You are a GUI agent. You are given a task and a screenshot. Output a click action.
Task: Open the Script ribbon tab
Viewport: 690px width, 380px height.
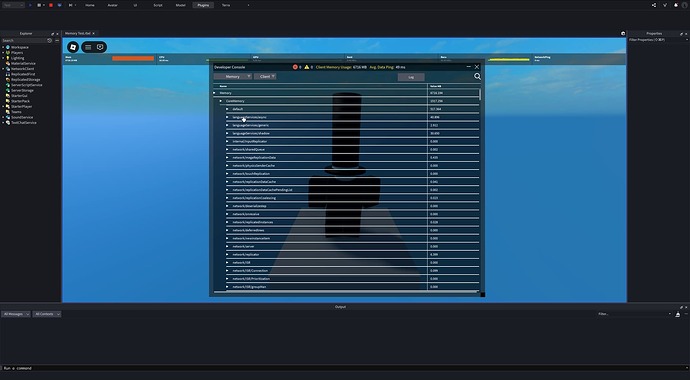coord(158,5)
